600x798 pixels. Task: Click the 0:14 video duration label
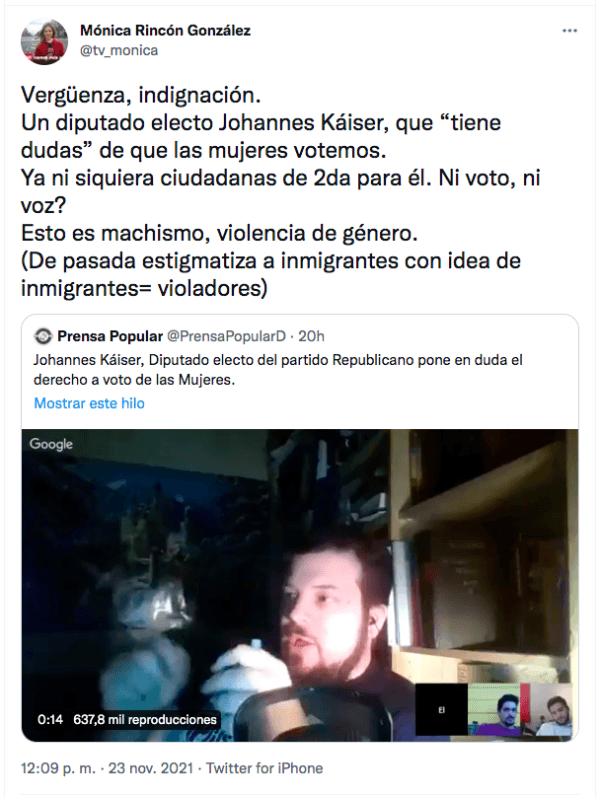[50, 720]
